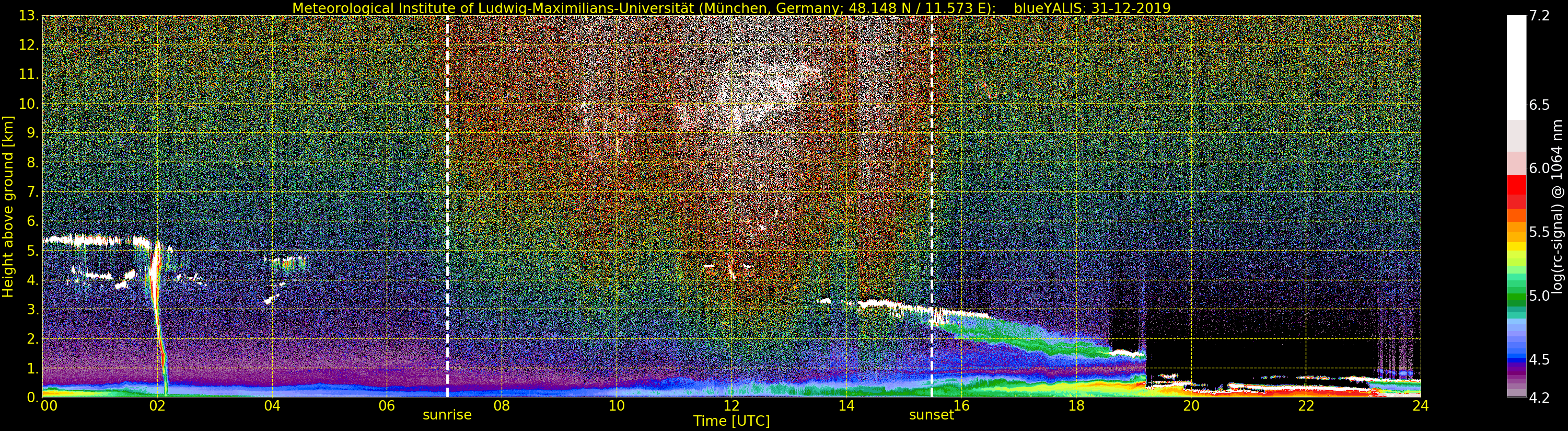The height and width of the screenshot is (431, 1568).
Task: Click the 7.2 colorbar maximum value
Action: point(1539,15)
